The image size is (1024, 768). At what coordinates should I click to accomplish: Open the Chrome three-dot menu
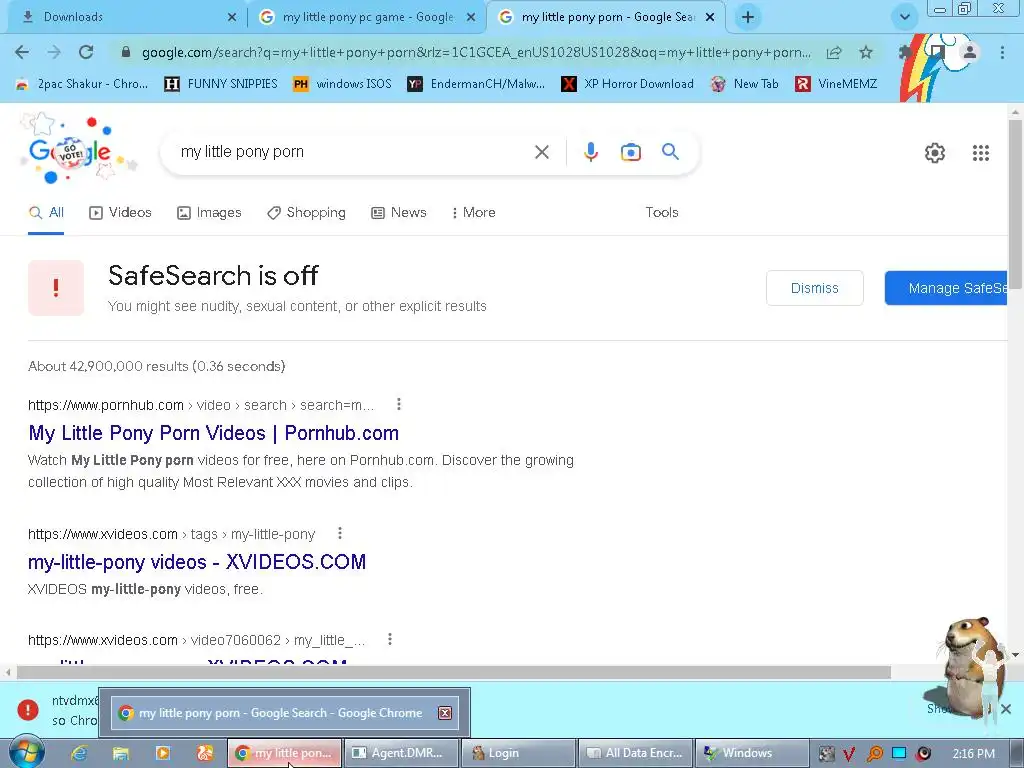(1002, 52)
